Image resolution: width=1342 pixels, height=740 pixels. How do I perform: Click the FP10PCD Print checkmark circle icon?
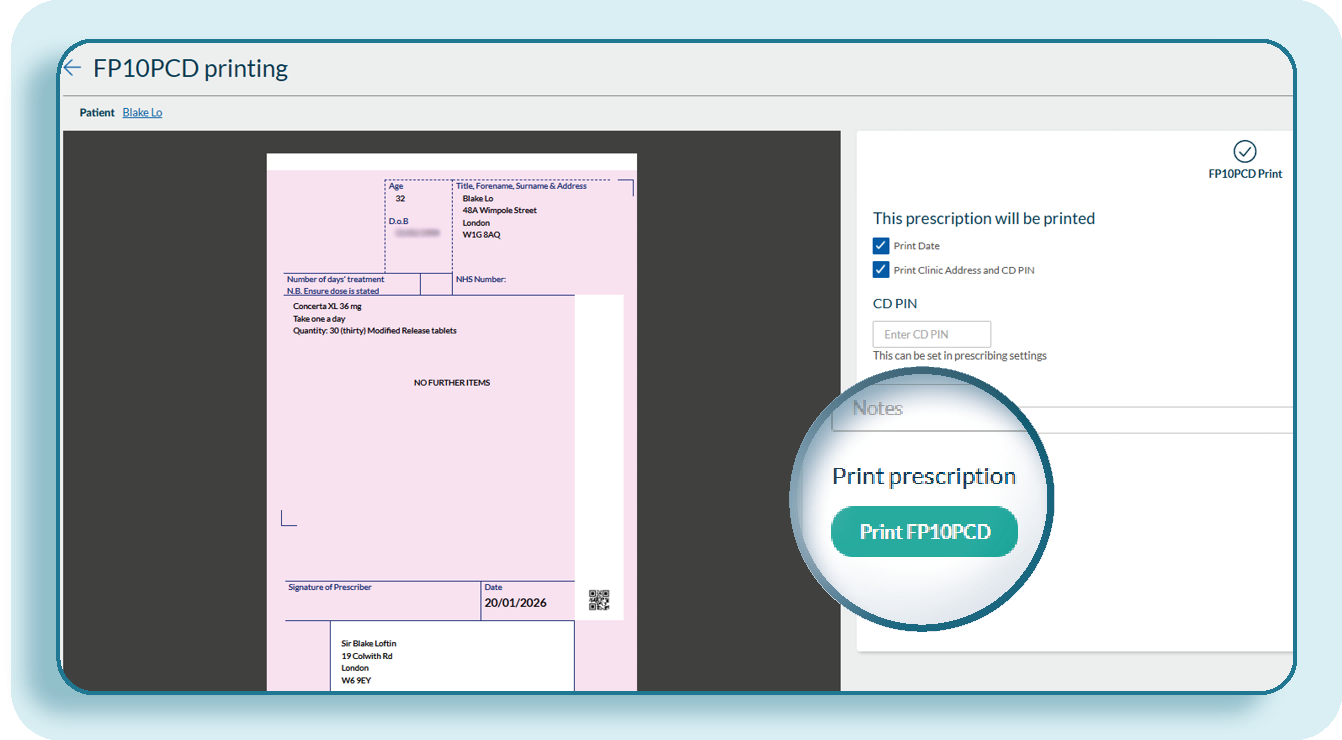(x=1244, y=151)
